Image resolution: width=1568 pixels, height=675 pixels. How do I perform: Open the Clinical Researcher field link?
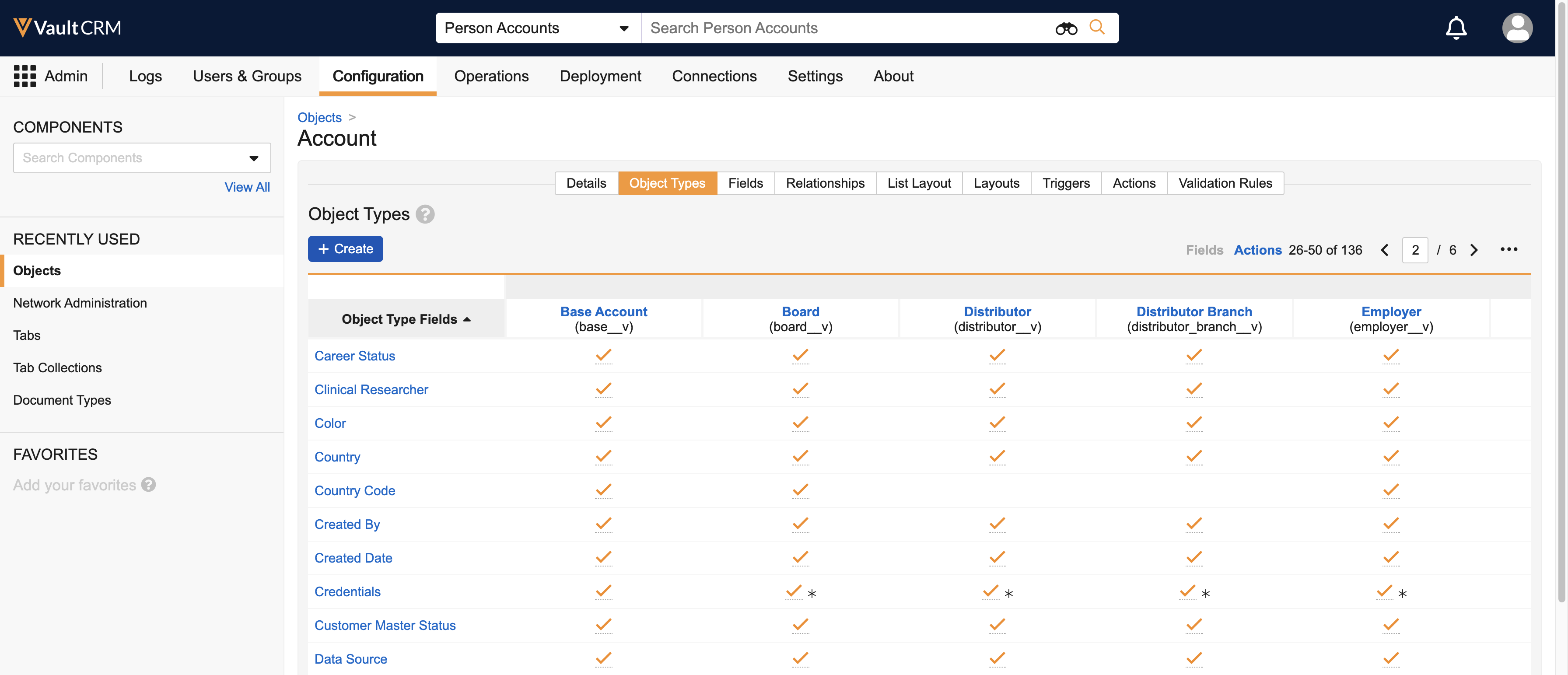point(371,389)
